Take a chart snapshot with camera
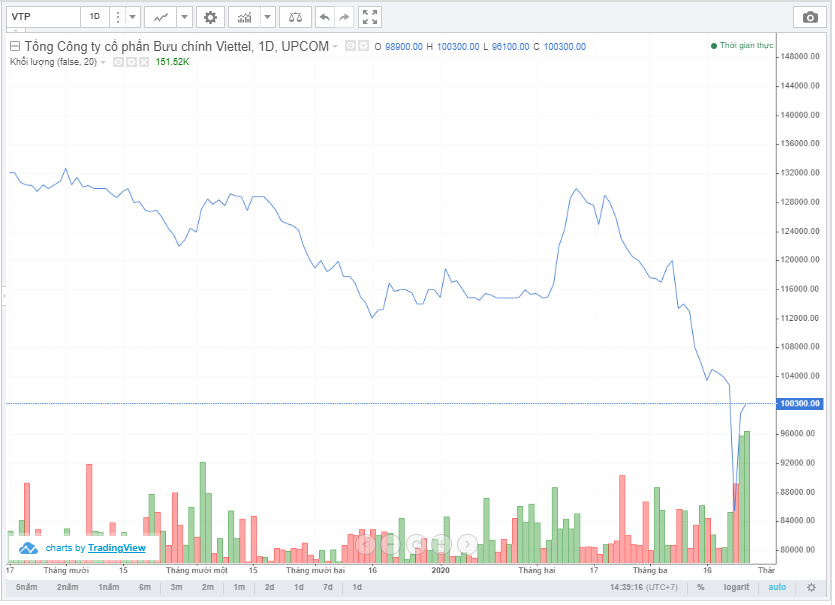 tap(810, 18)
